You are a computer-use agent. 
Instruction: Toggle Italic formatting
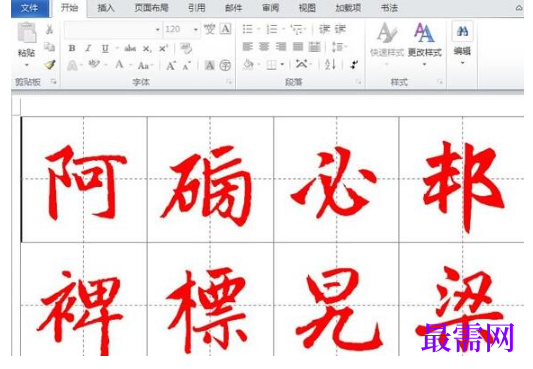point(88,48)
